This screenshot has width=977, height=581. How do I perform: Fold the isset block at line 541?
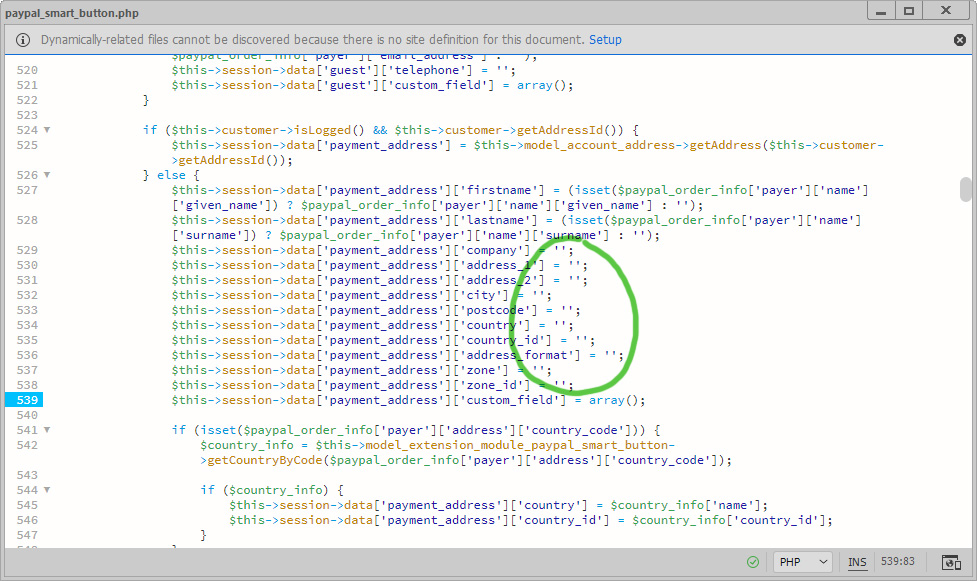[x=47, y=430]
